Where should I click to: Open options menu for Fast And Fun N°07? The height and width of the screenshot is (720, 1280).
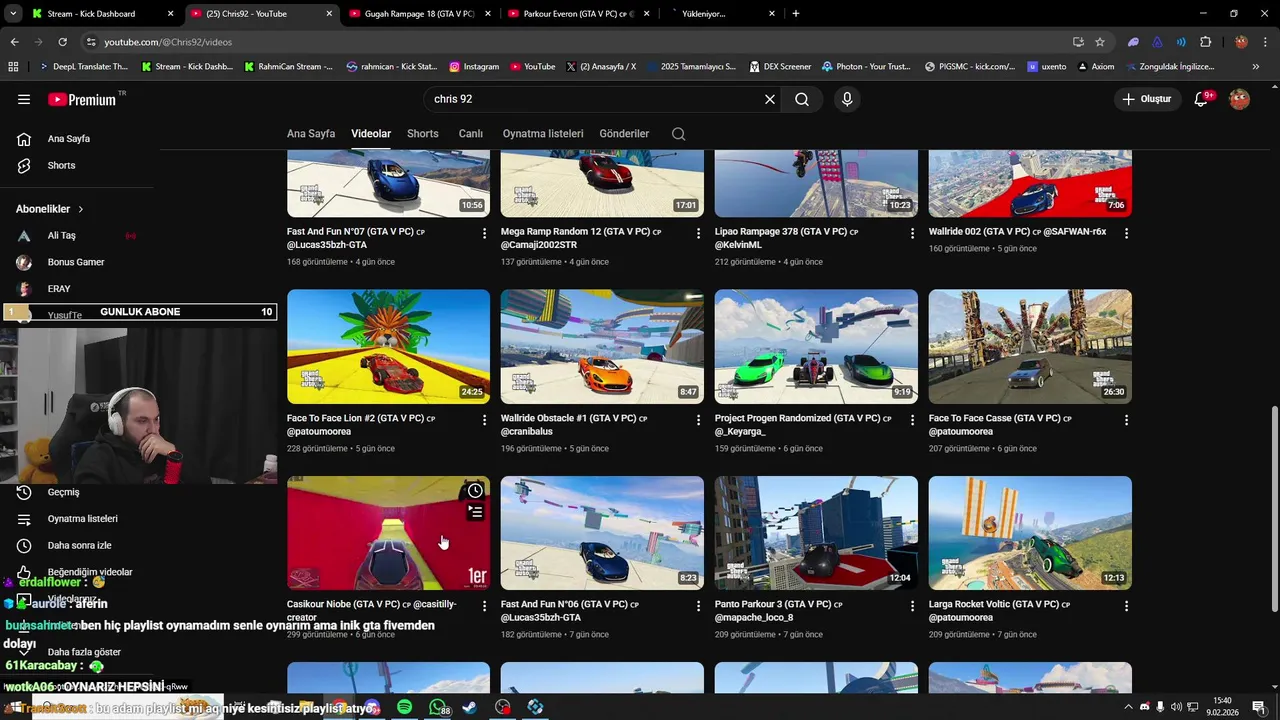485,233
